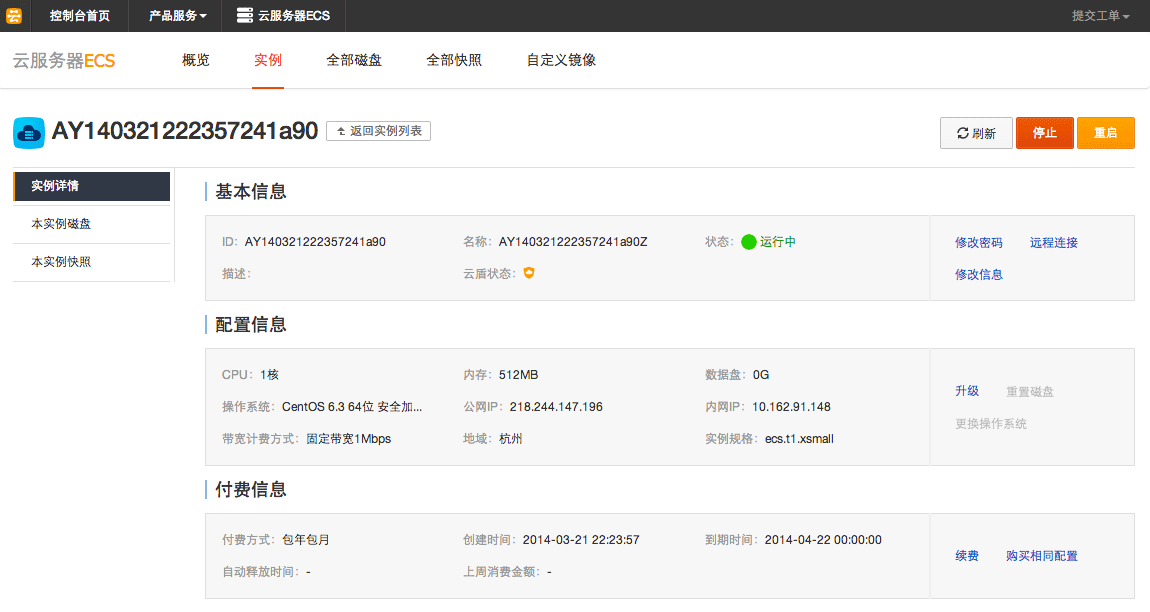1150x612 pixels.
Task: Stop the instance with 停止 button
Action: point(1044,133)
